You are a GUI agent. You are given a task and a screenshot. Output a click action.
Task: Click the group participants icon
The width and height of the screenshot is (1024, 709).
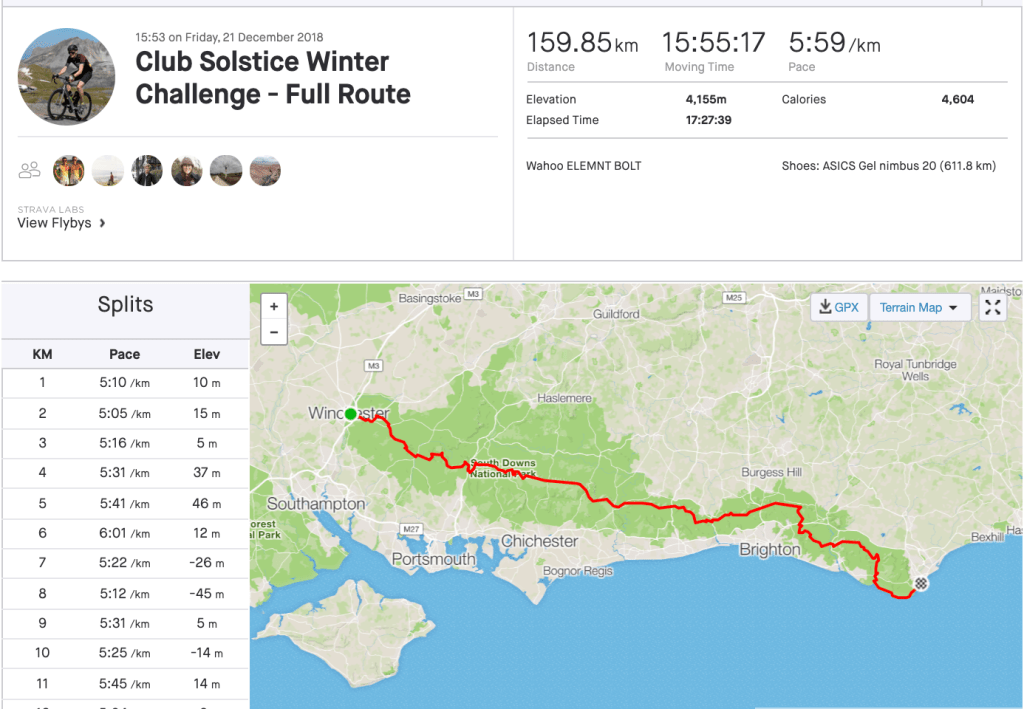click(x=30, y=170)
